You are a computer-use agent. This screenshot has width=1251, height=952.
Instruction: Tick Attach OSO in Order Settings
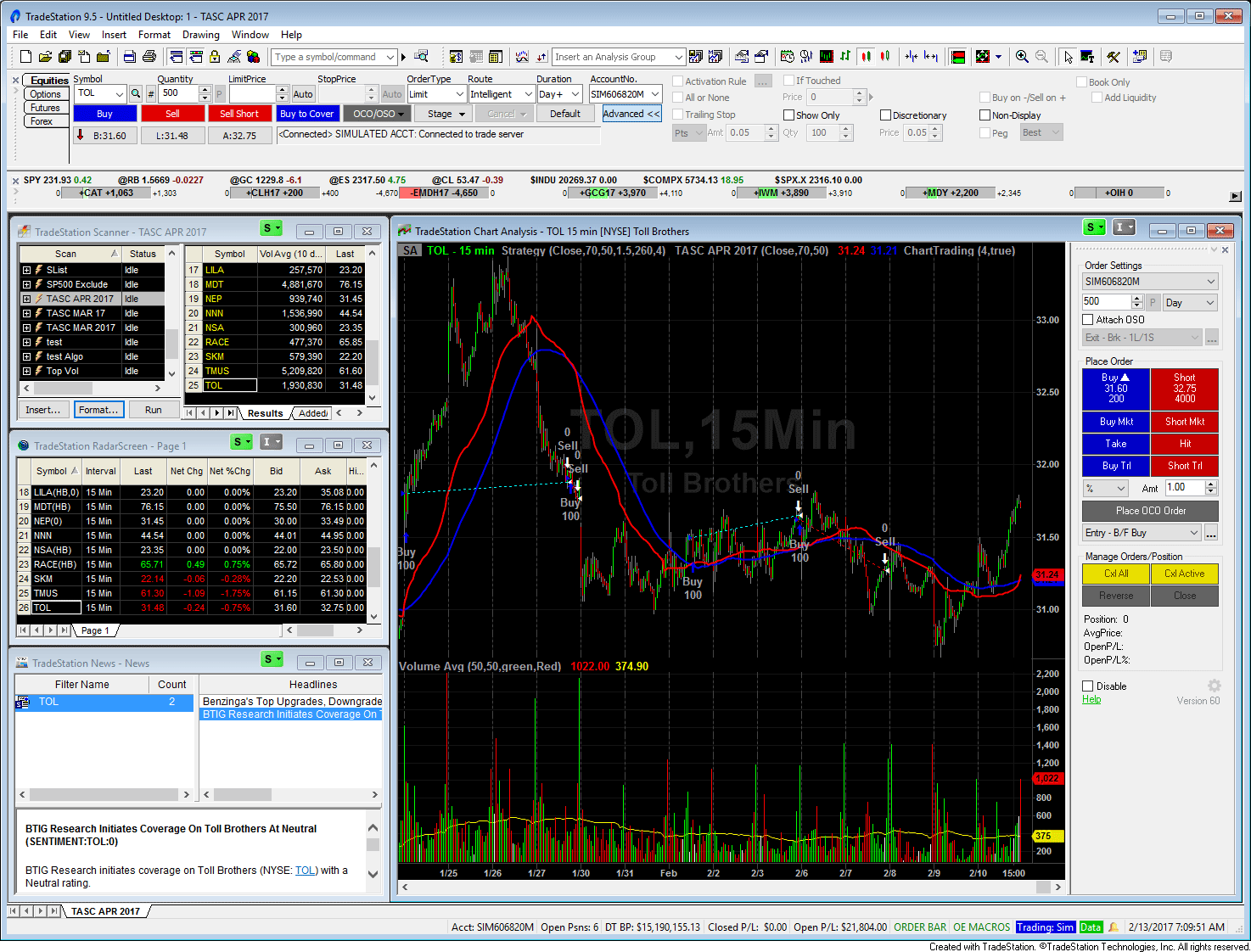(x=1088, y=320)
